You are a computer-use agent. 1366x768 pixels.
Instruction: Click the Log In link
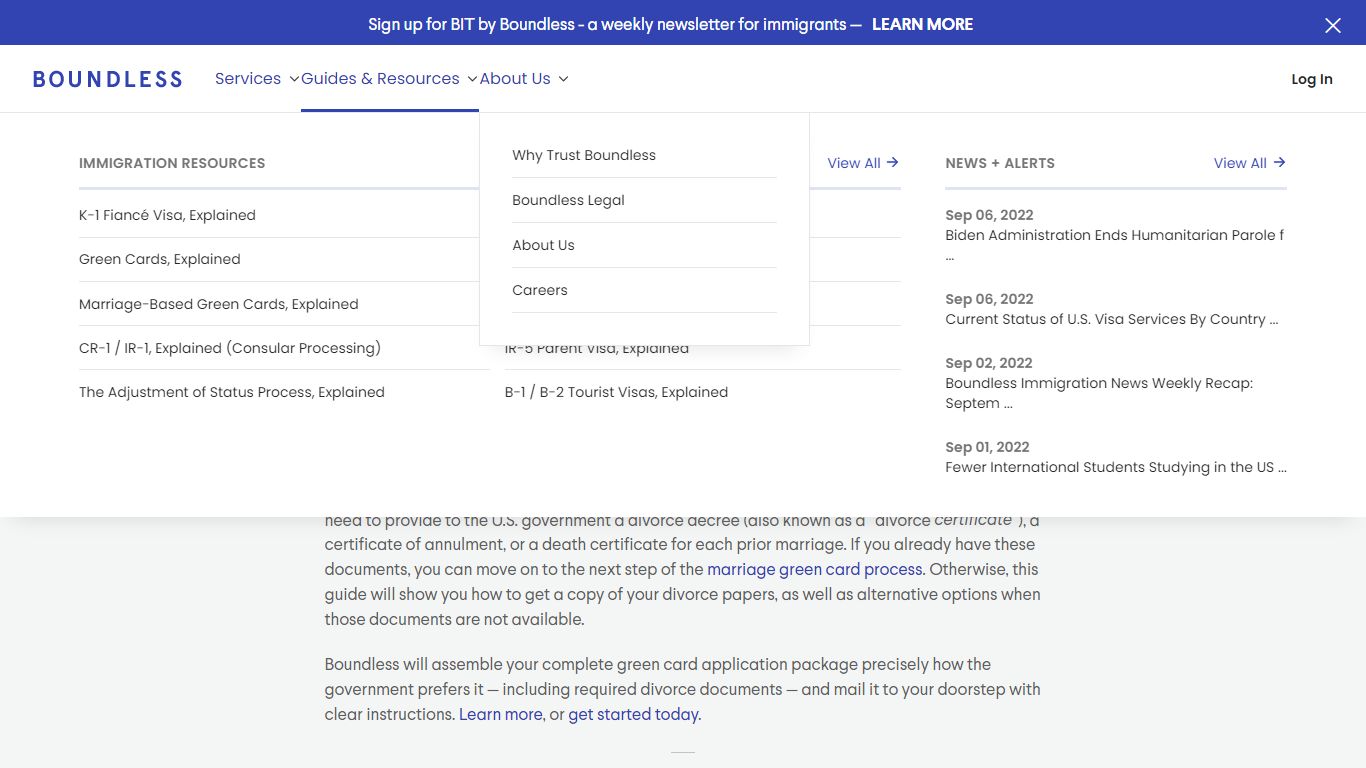[1312, 79]
